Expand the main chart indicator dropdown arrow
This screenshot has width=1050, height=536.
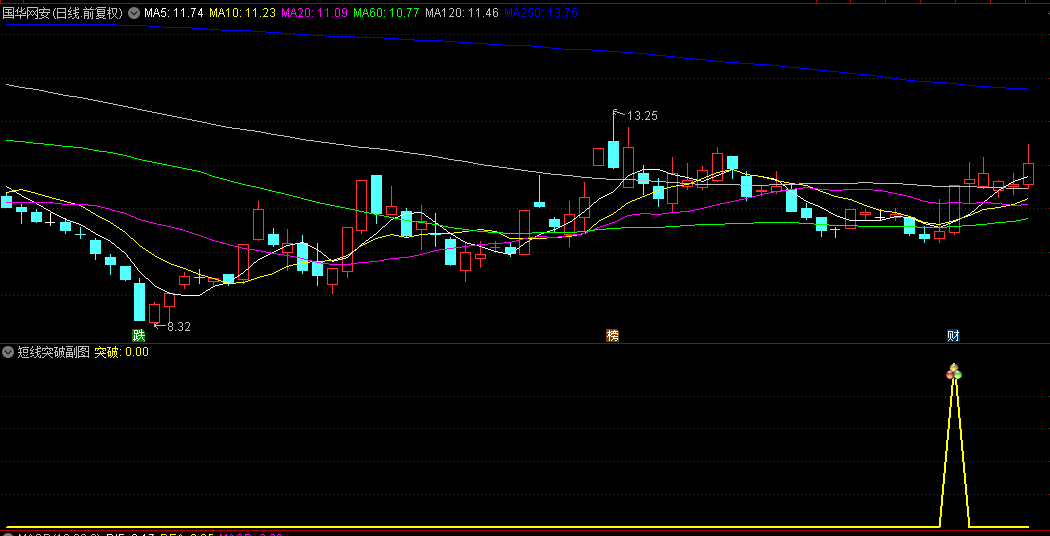point(133,13)
